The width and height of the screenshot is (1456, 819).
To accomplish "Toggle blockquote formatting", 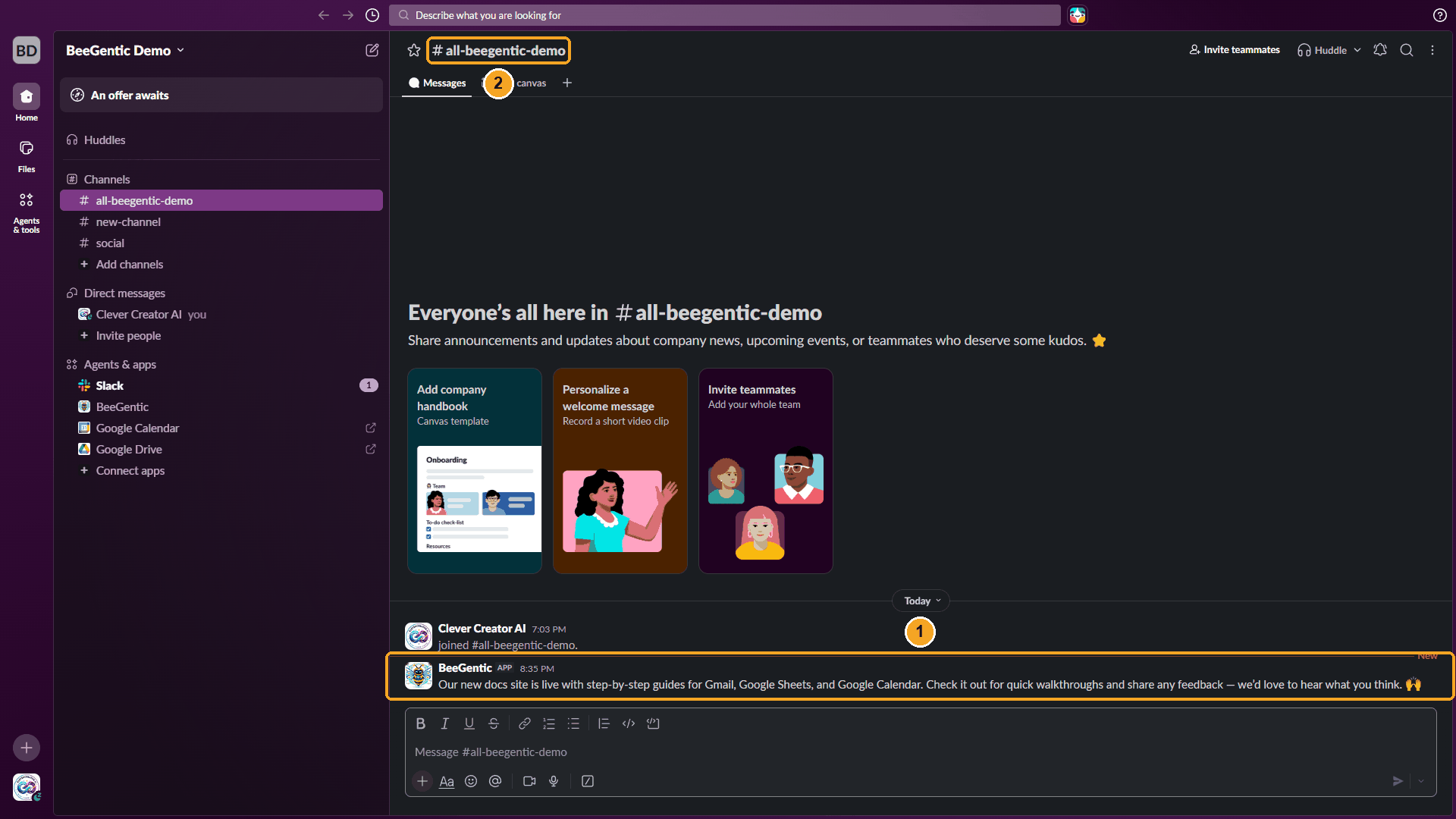I will pyautogui.click(x=604, y=723).
